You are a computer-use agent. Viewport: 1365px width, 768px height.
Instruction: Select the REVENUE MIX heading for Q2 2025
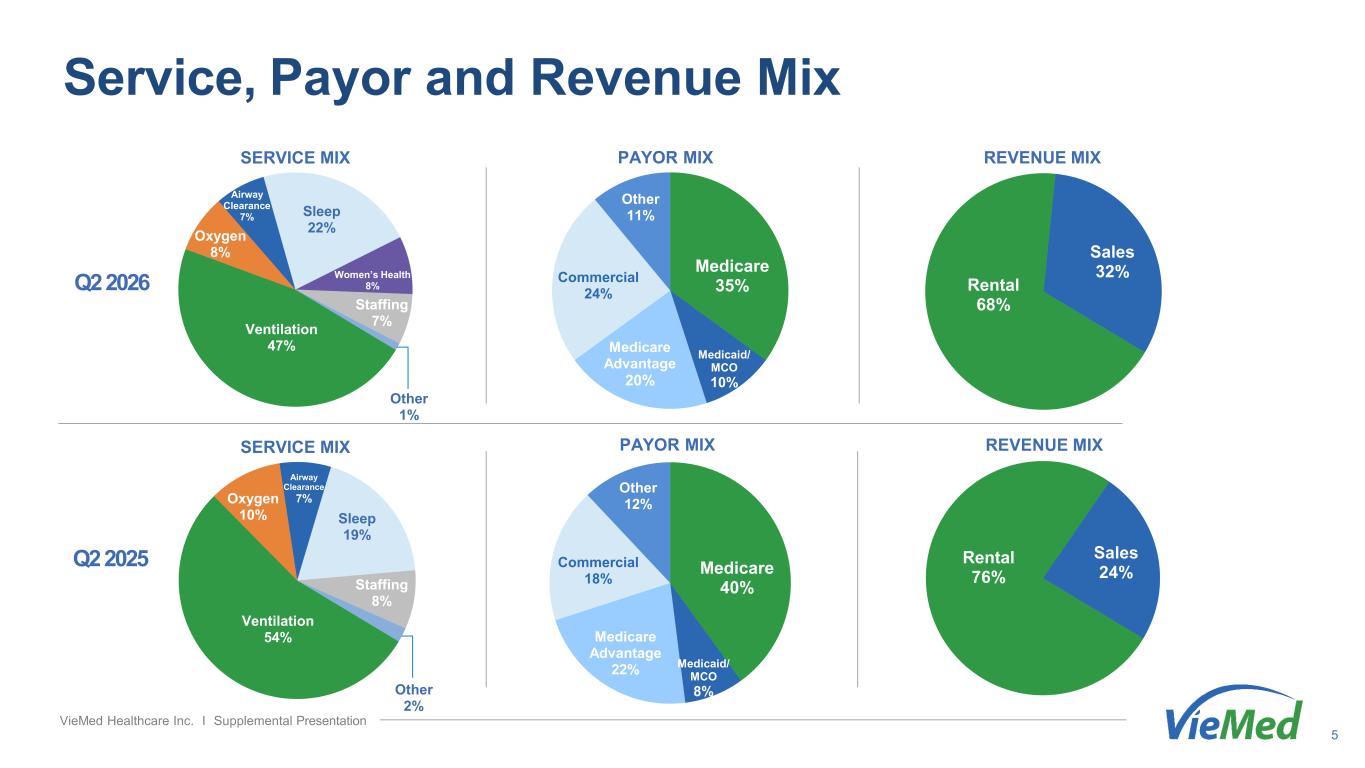point(1044,444)
